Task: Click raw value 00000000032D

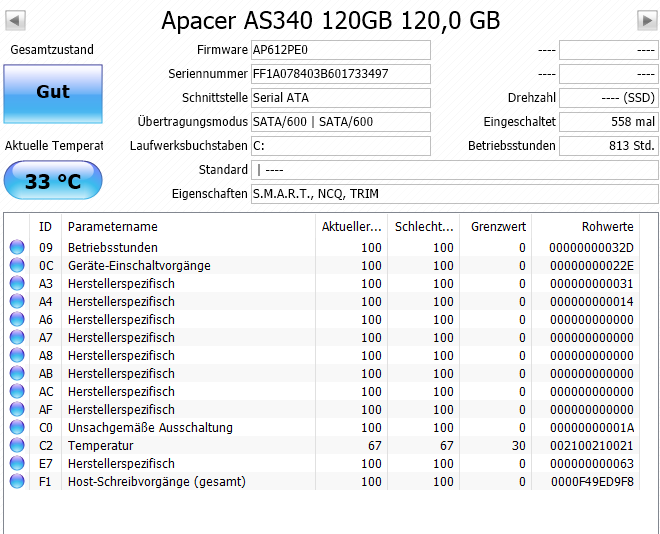Action: (x=591, y=247)
